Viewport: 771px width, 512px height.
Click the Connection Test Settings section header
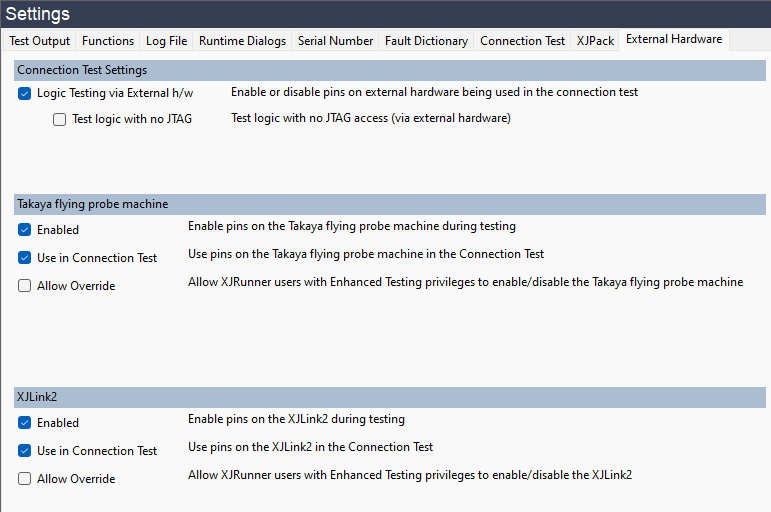point(82,70)
